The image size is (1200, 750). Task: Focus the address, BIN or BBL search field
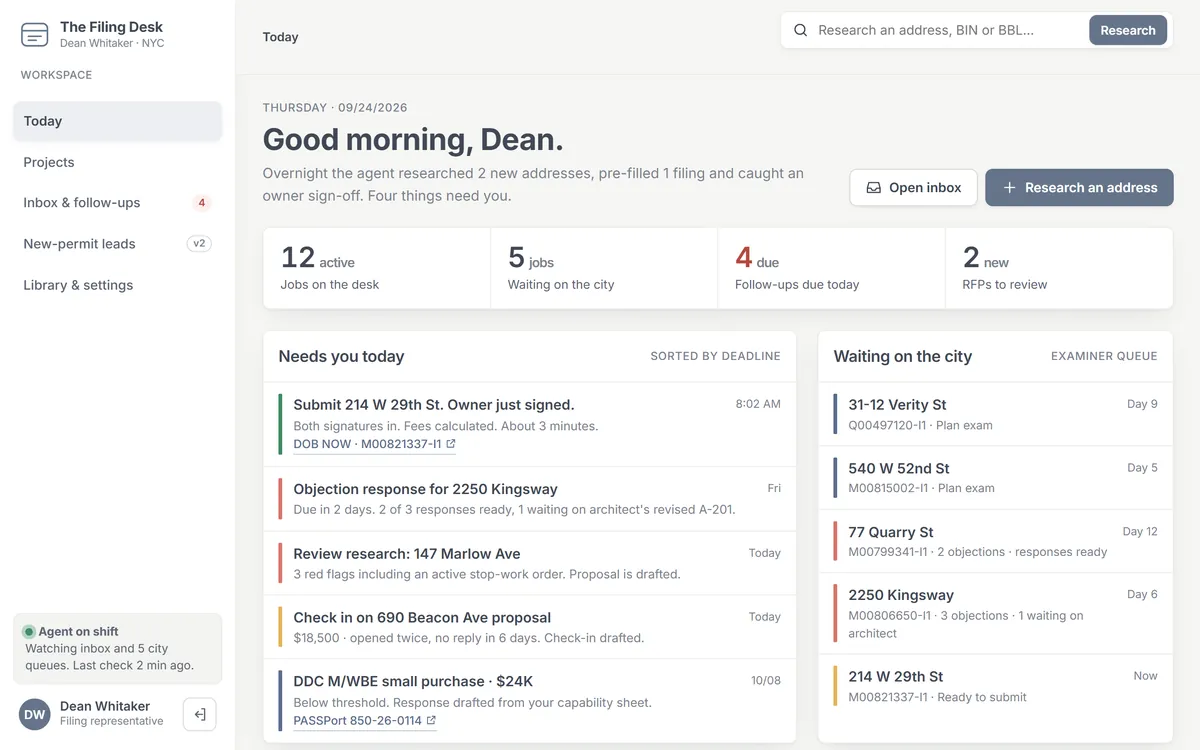tap(947, 30)
